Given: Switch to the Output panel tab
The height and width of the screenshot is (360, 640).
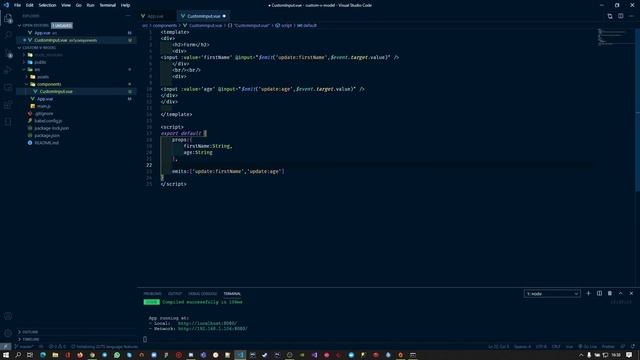Looking at the screenshot, I should (175, 293).
